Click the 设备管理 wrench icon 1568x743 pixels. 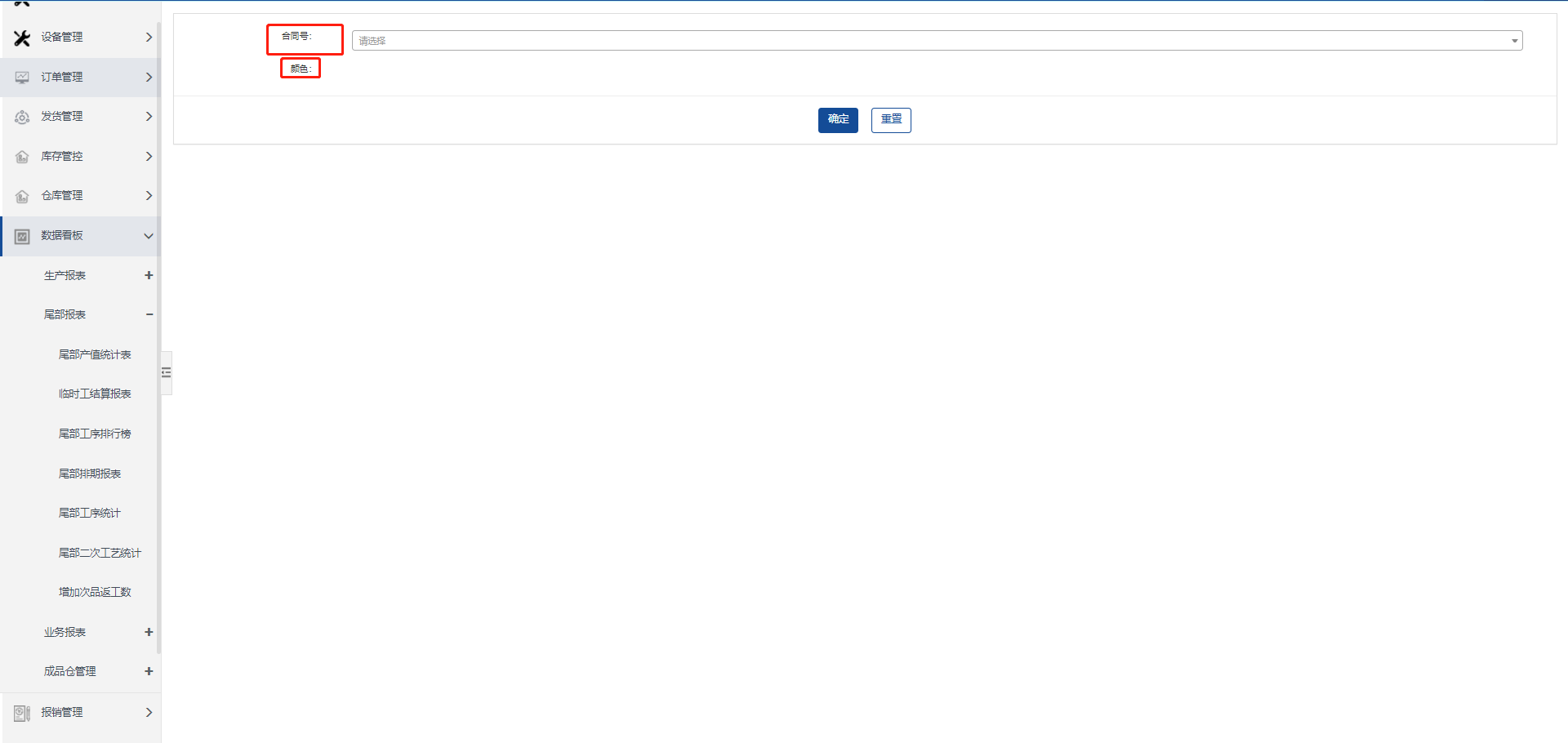pos(22,38)
